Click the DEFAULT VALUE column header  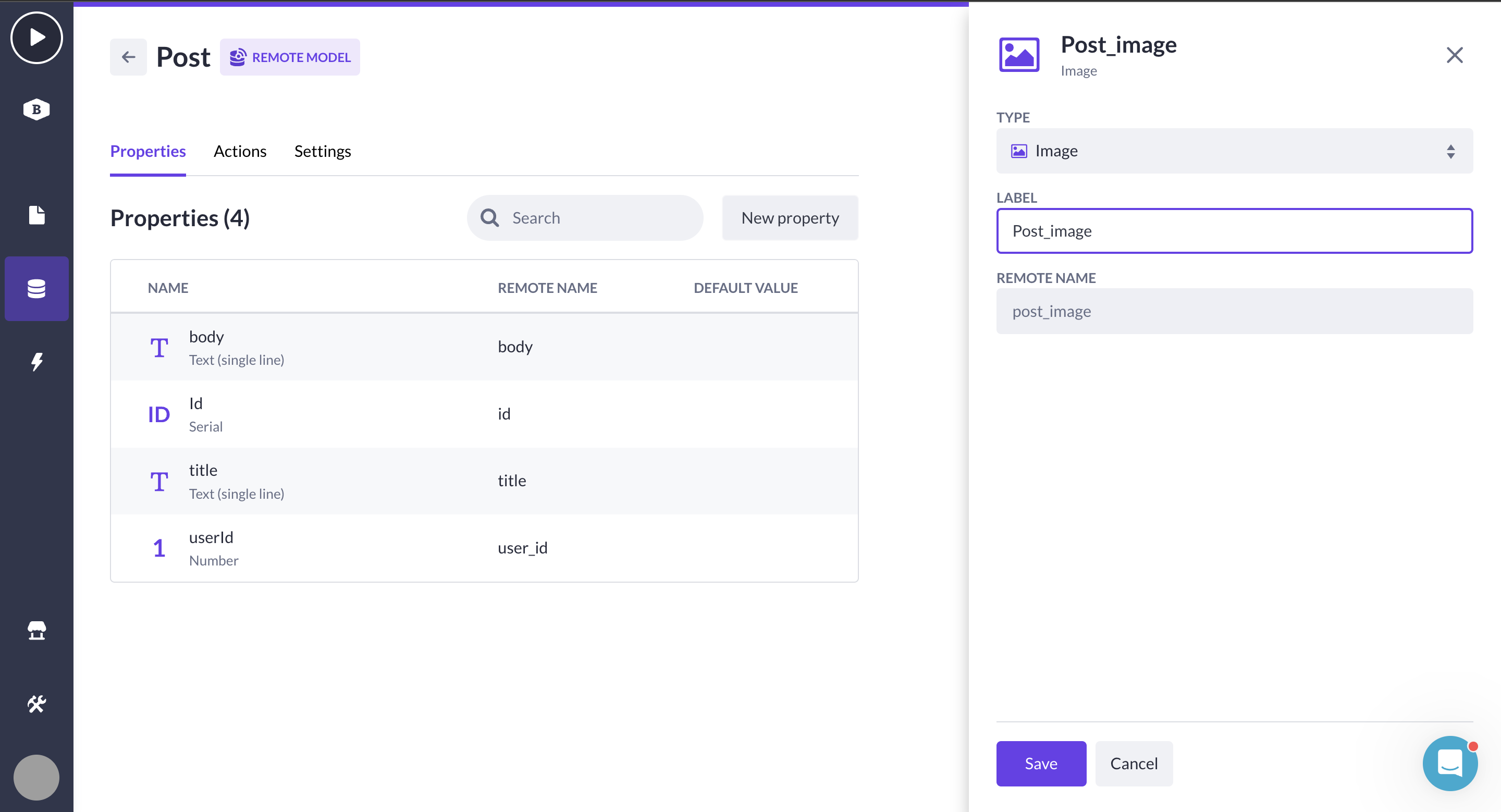(746, 288)
